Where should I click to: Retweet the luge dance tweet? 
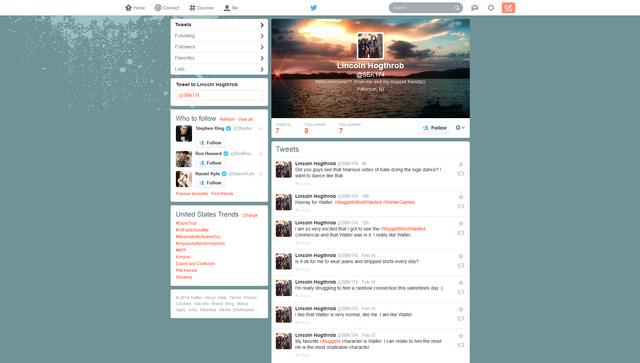[x=461, y=174]
